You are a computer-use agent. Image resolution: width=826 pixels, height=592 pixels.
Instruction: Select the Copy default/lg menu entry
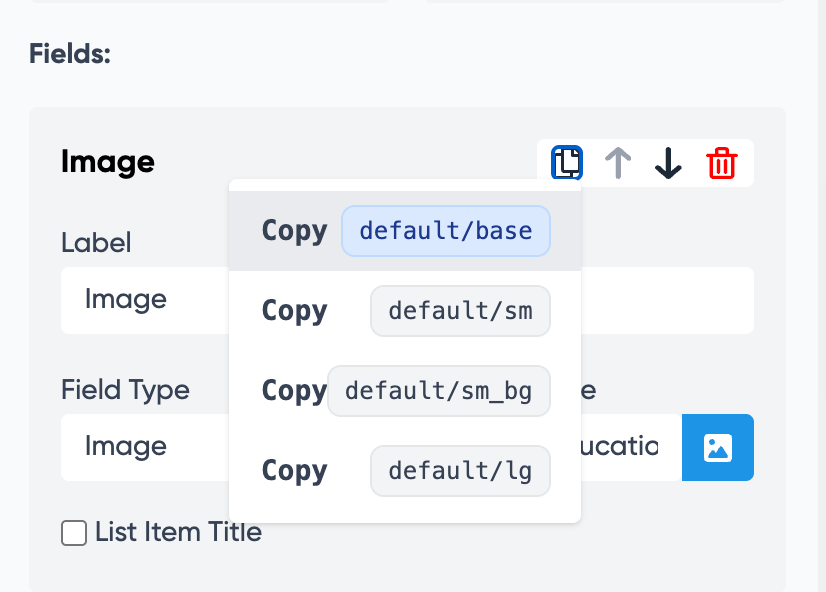(x=294, y=471)
